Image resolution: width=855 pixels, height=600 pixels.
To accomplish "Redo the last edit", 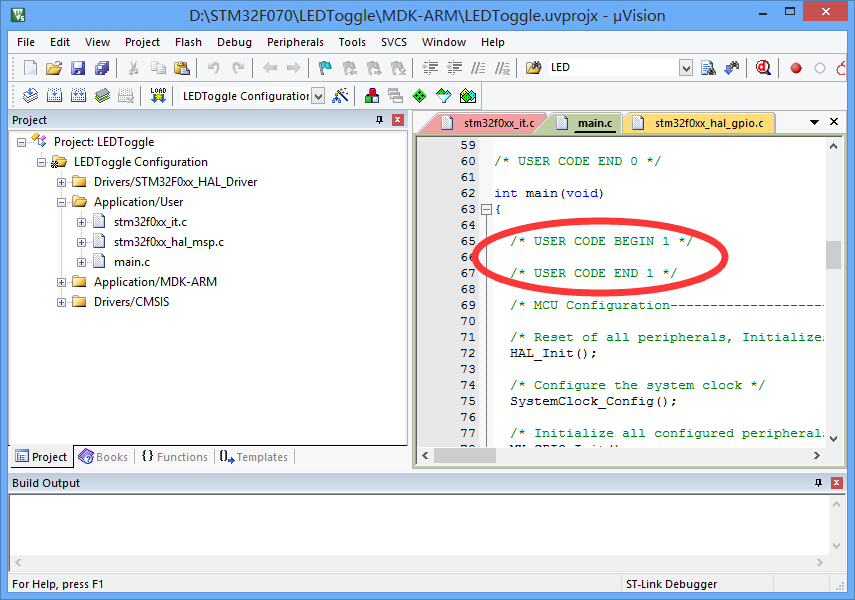I will [x=238, y=68].
